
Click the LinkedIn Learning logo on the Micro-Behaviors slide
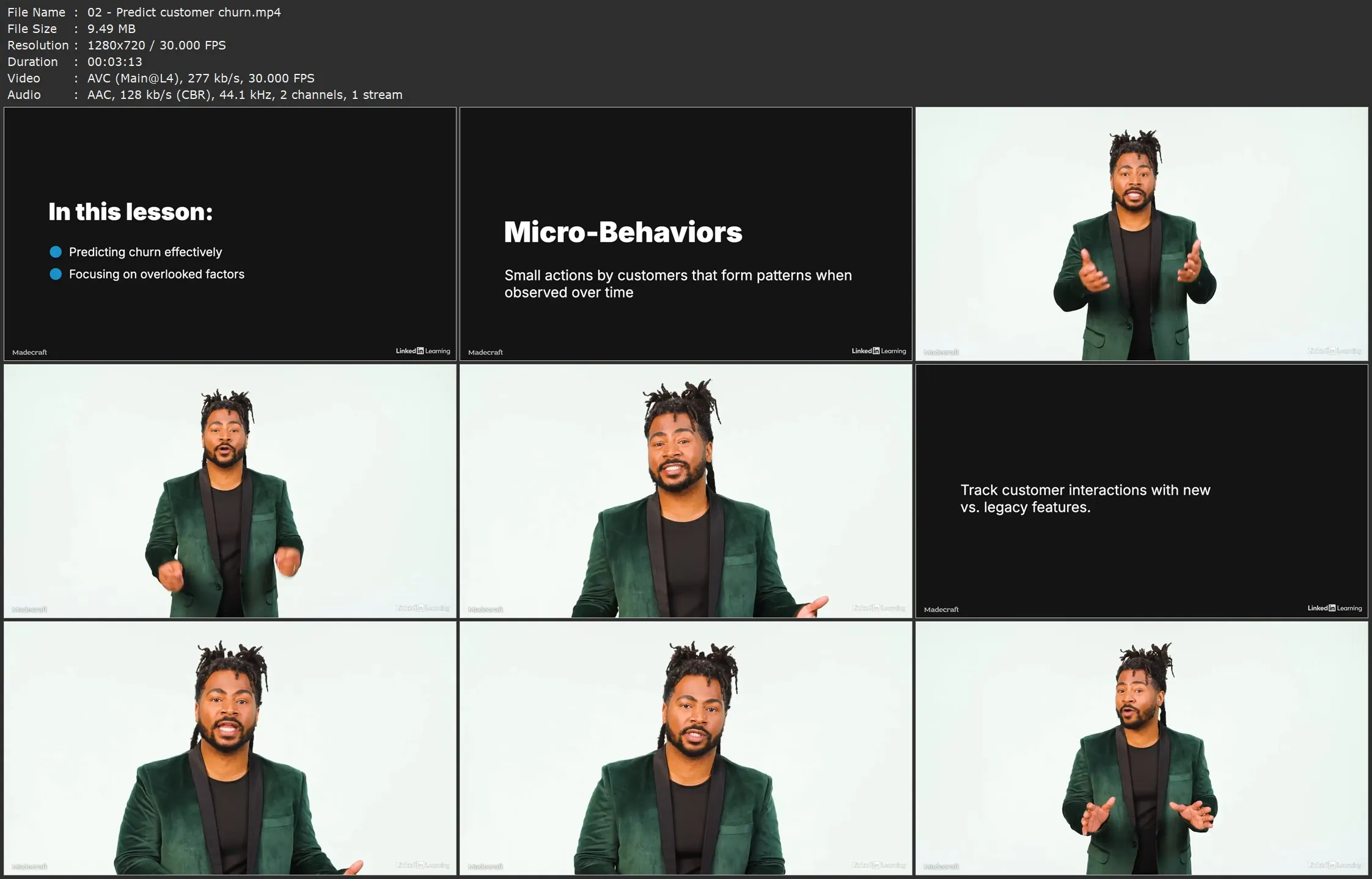[x=879, y=351]
